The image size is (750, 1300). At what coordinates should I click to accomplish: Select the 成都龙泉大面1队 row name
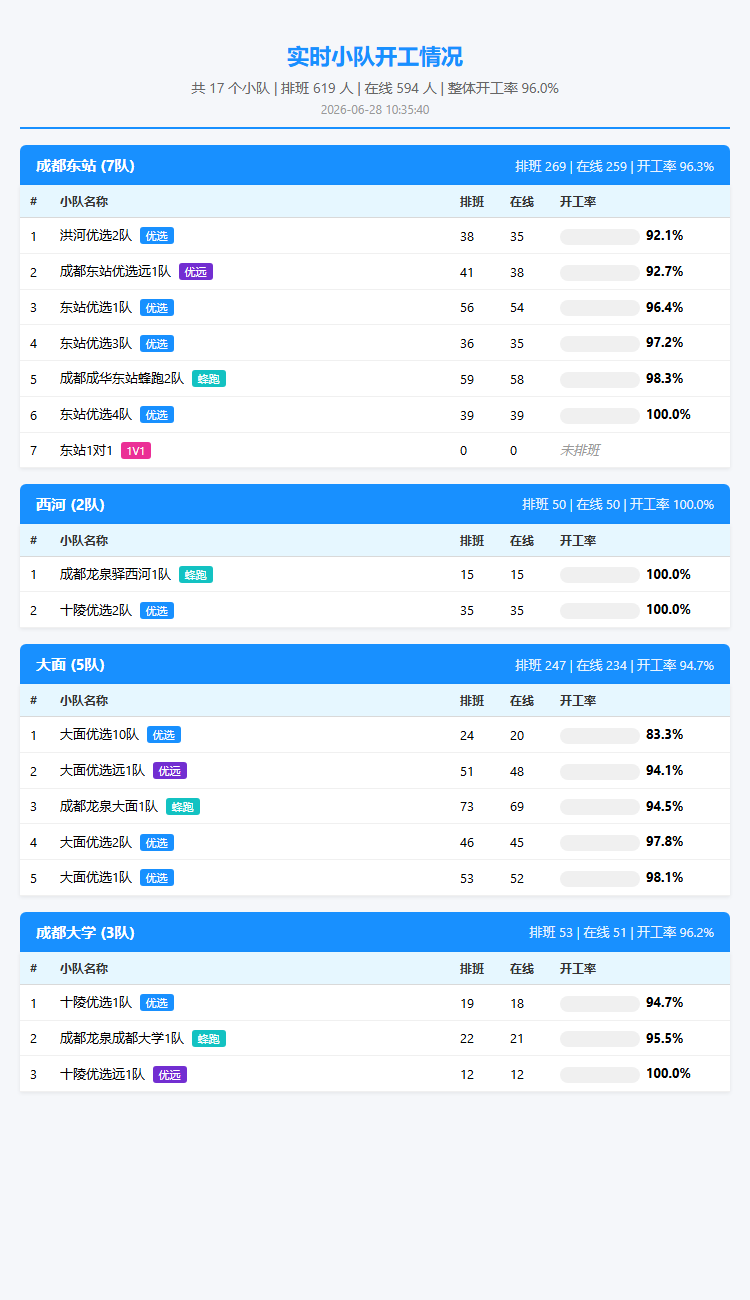coord(109,807)
